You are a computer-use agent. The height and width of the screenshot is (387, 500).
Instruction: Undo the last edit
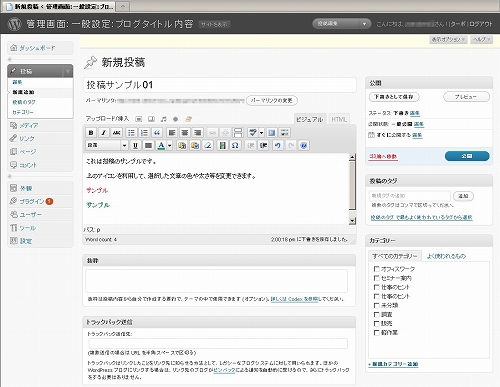click(x=278, y=145)
